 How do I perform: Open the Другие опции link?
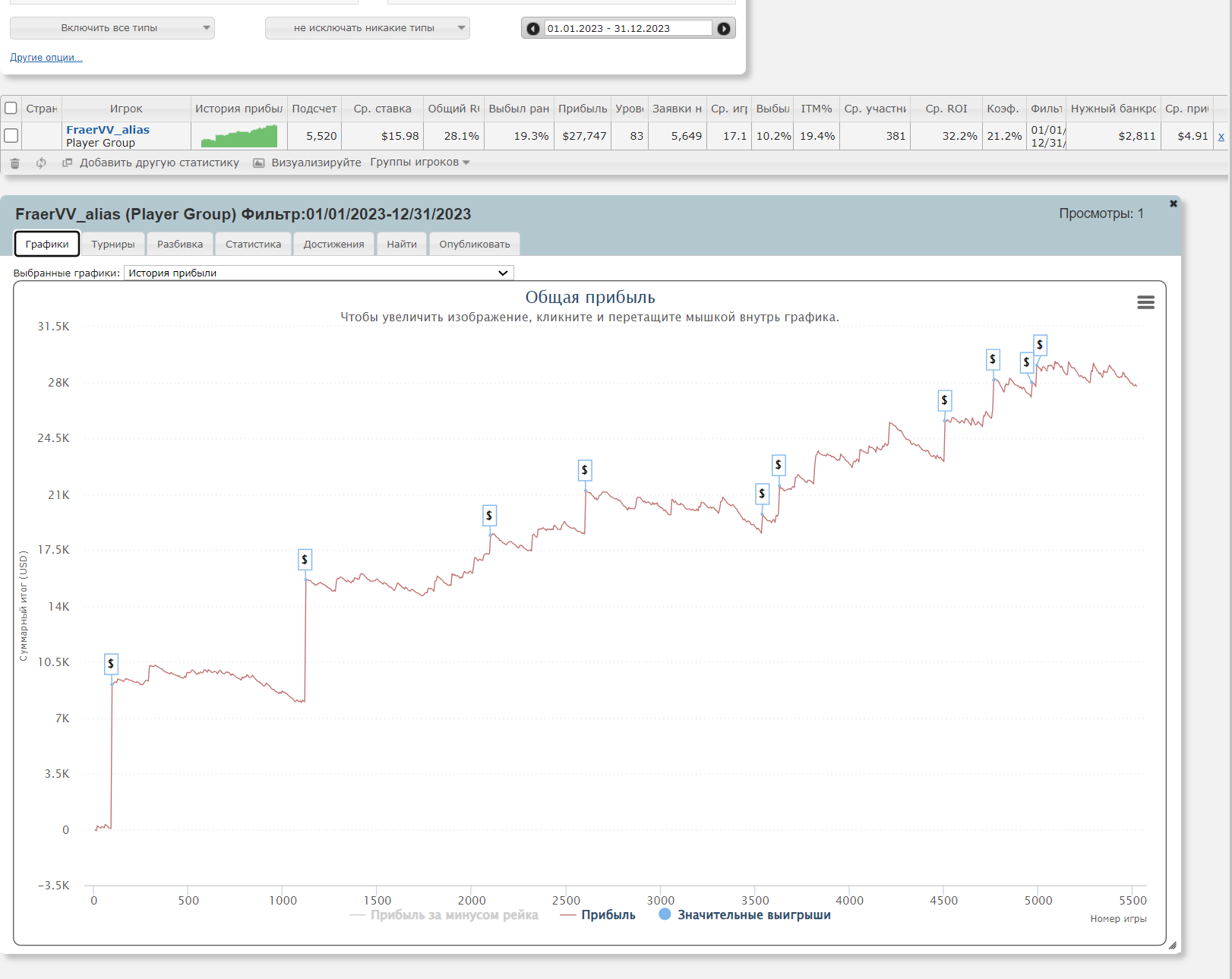[x=46, y=58]
